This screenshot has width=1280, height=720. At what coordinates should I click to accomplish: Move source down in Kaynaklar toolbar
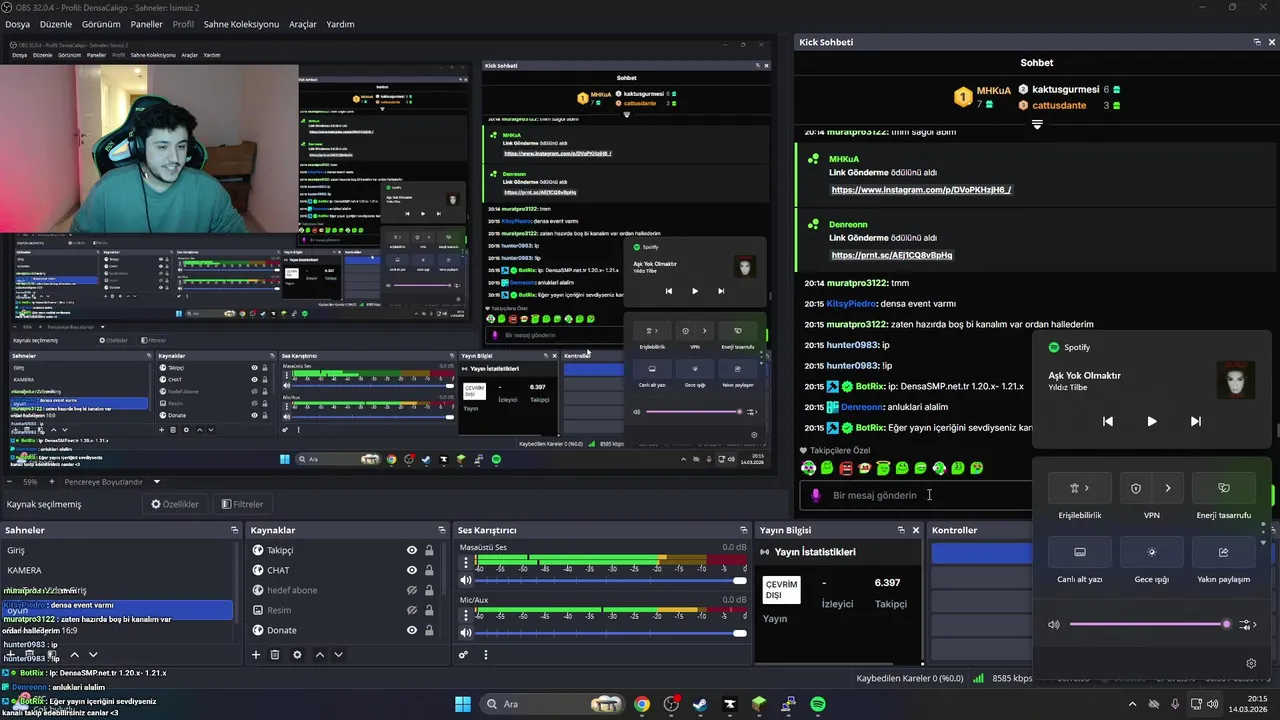(338, 655)
